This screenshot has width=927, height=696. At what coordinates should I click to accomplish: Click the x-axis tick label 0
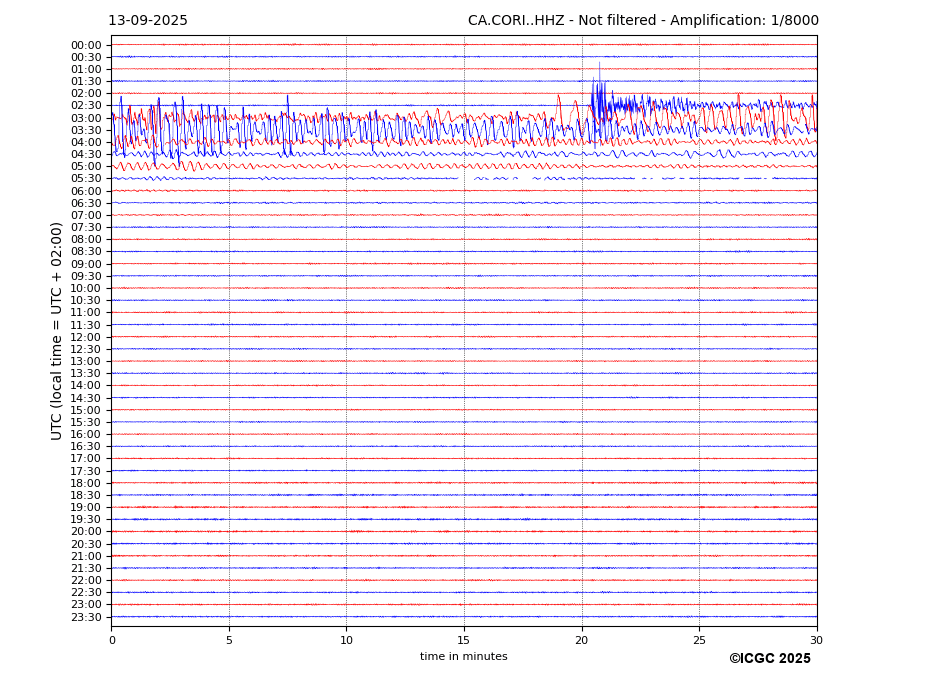pyautogui.click(x=112, y=640)
